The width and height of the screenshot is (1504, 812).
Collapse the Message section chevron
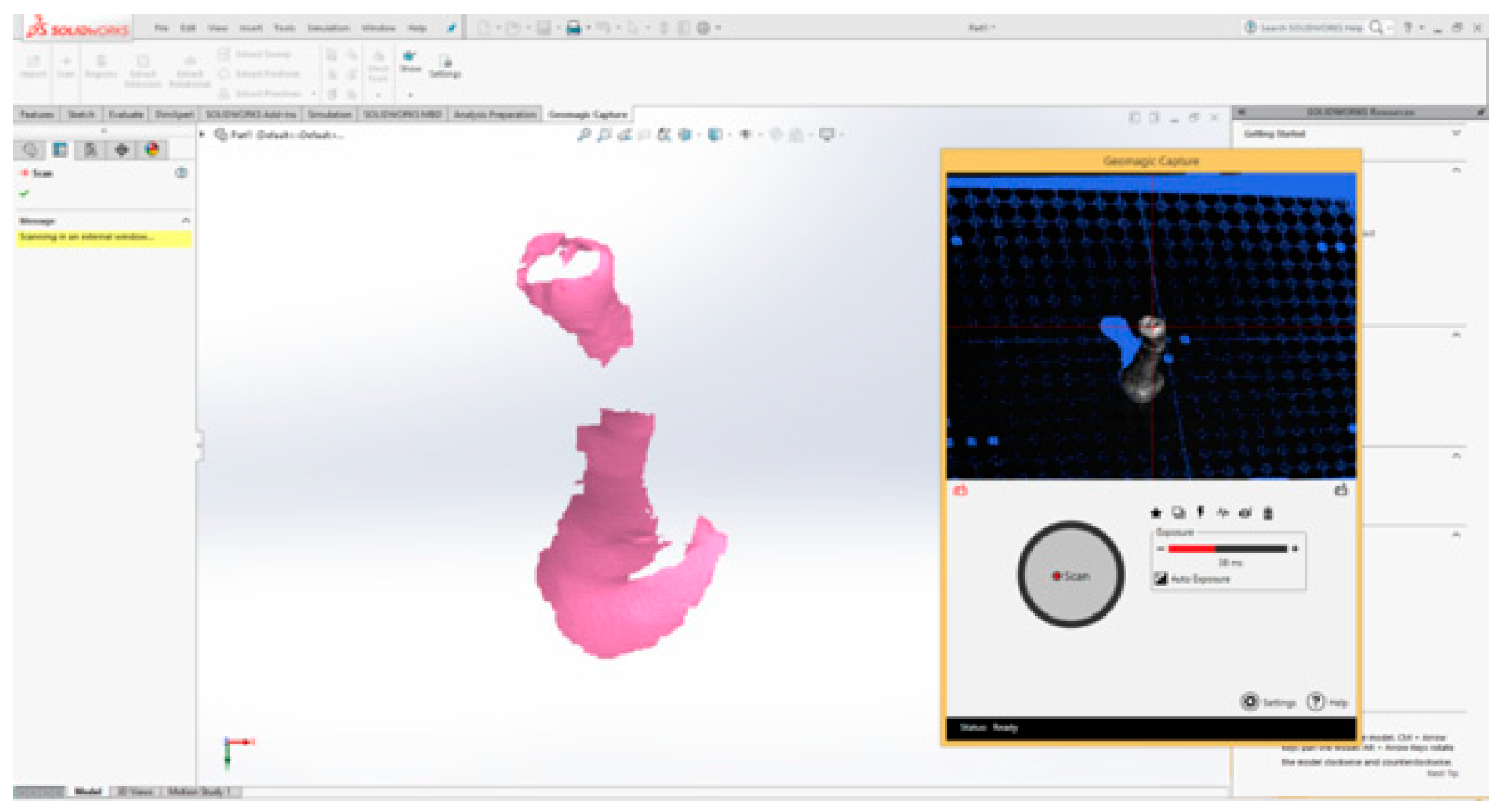pos(186,220)
